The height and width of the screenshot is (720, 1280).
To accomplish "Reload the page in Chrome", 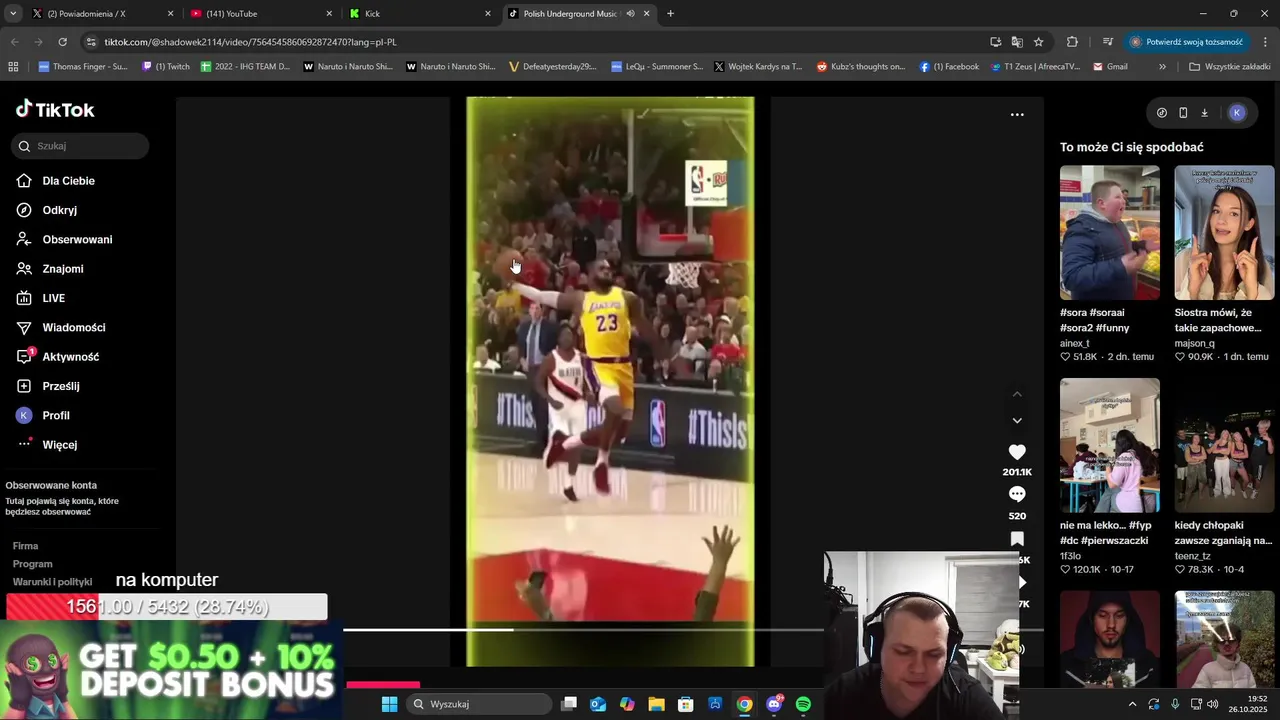I will pos(62,42).
